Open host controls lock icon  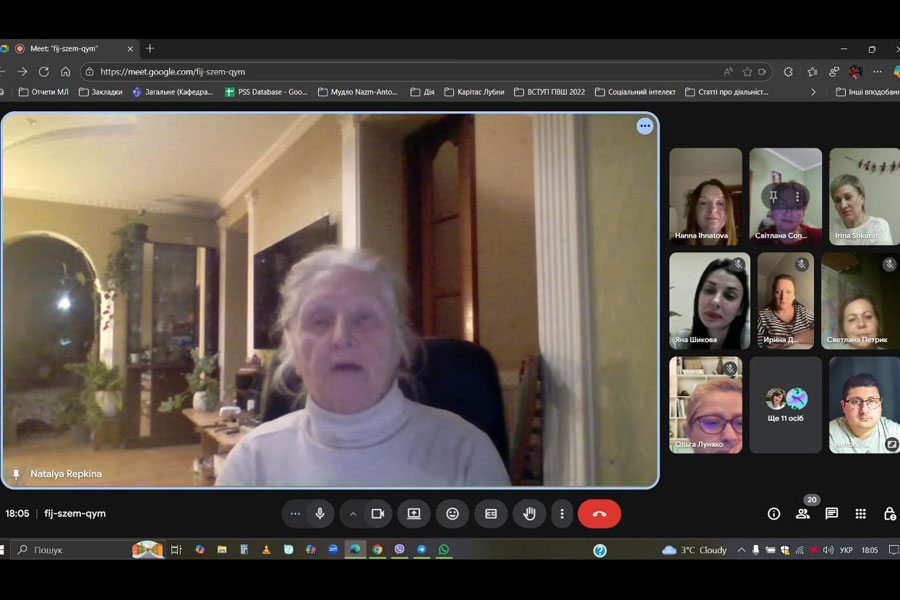pyautogui.click(x=889, y=514)
